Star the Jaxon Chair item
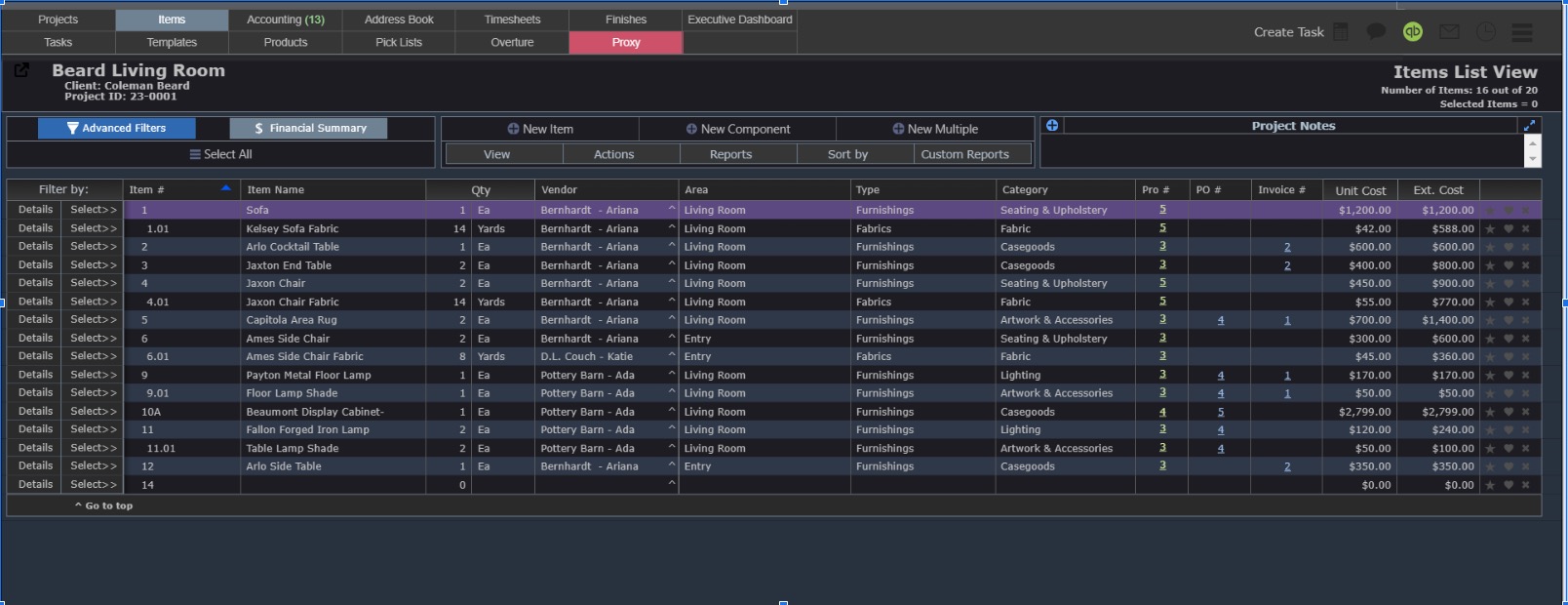1568x605 pixels. click(x=1490, y=284)
